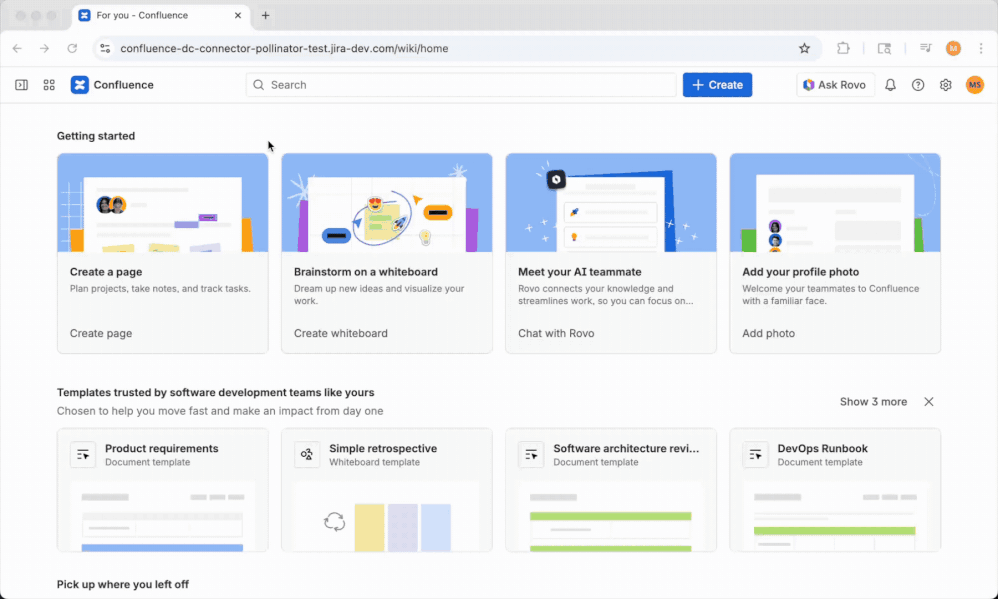Viewport: 998px width, 599px height.
Task: Click the Confluence logo icon
Action: point(80,85)
